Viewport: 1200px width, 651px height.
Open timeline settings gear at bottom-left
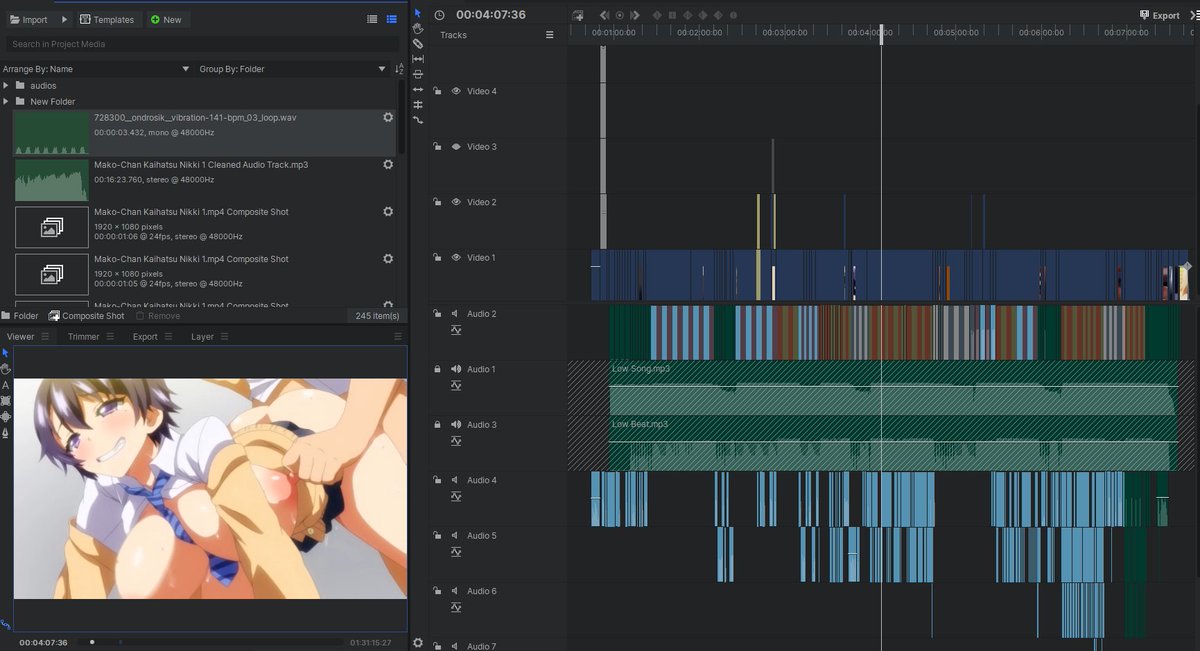(418, 643)
